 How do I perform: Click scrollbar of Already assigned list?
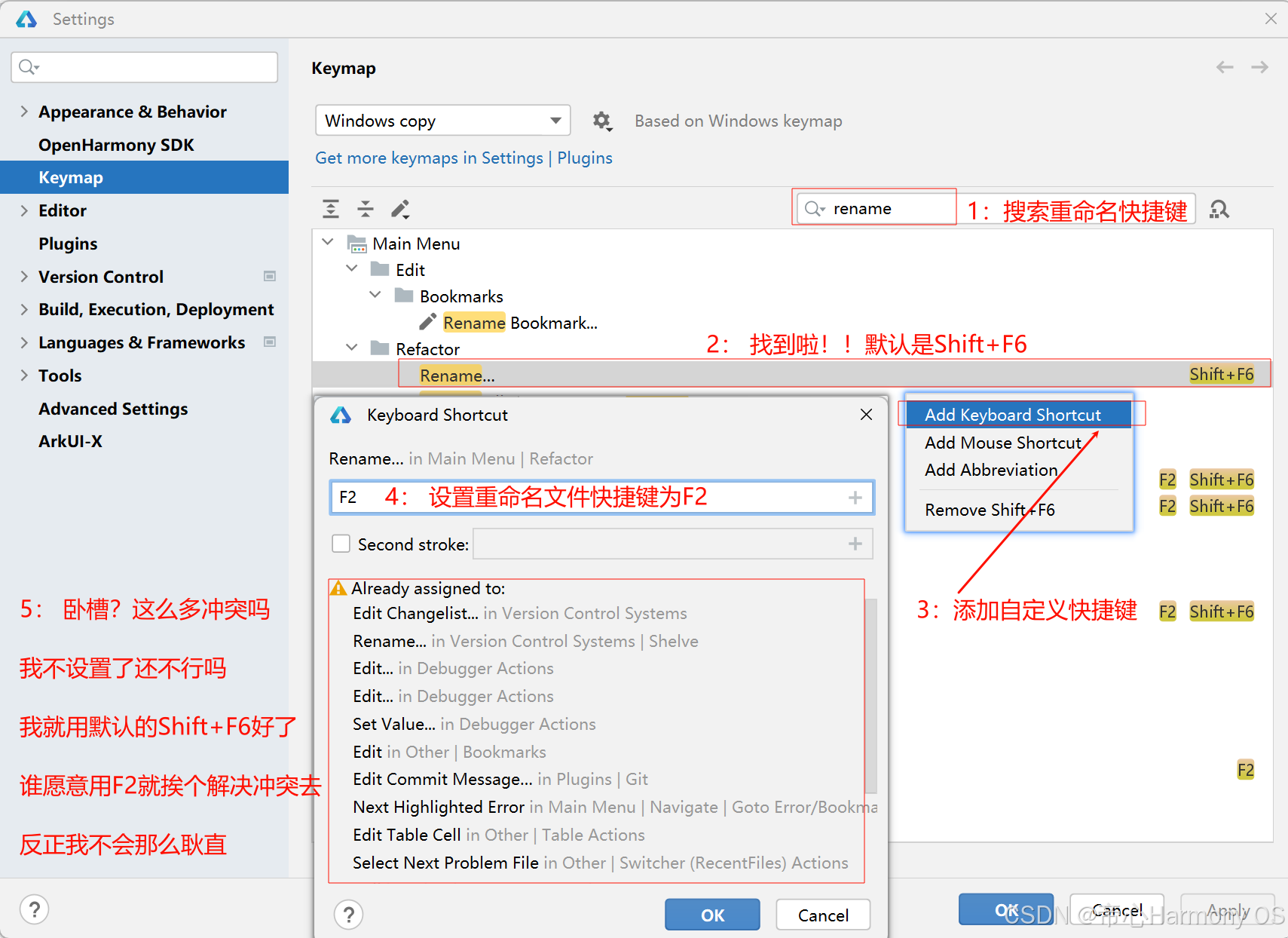click(871, 695)
